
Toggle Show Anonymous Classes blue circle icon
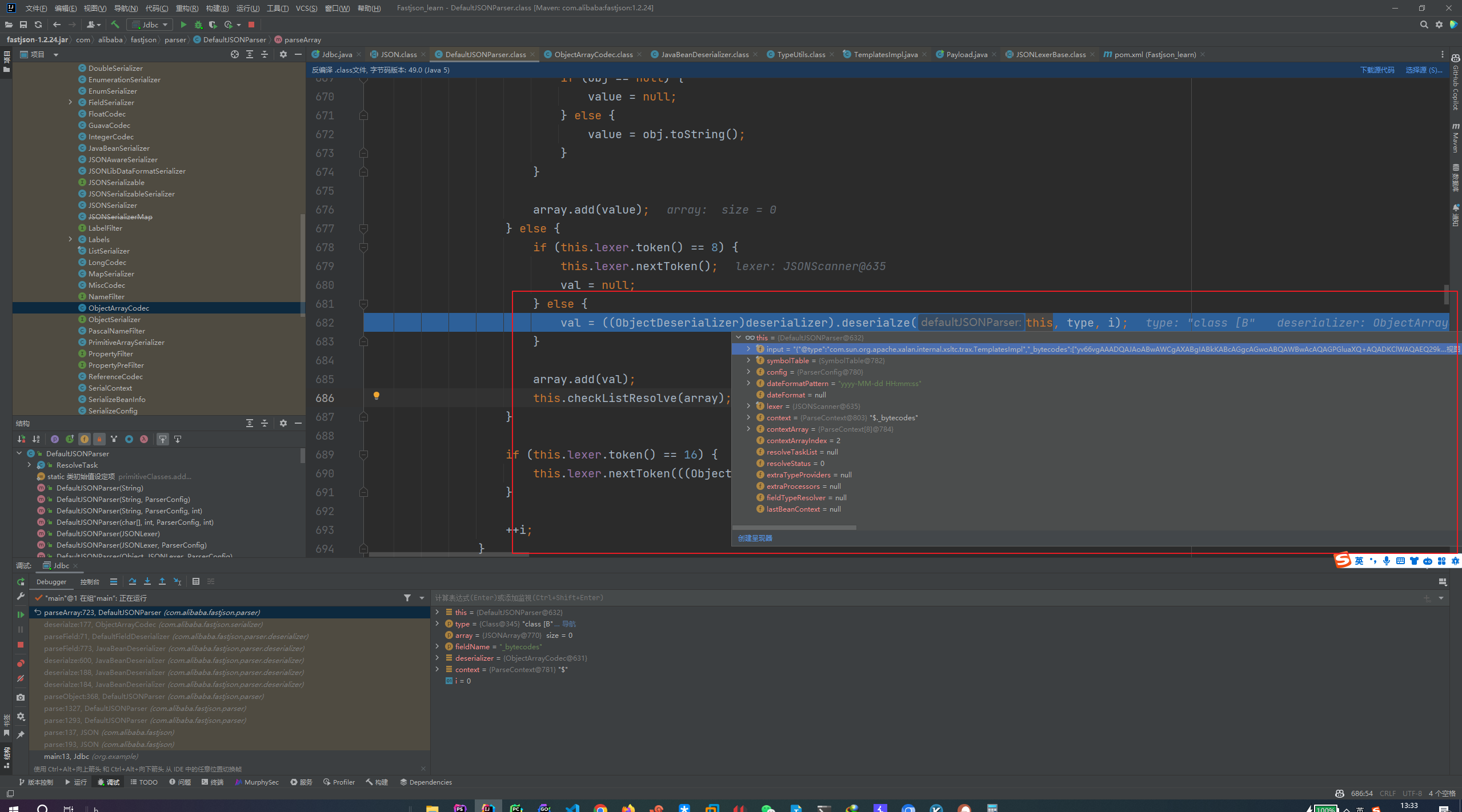[129, 439]
